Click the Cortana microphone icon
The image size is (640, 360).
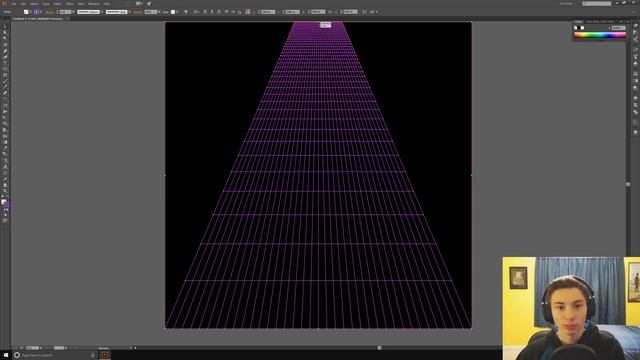point(93,355)
